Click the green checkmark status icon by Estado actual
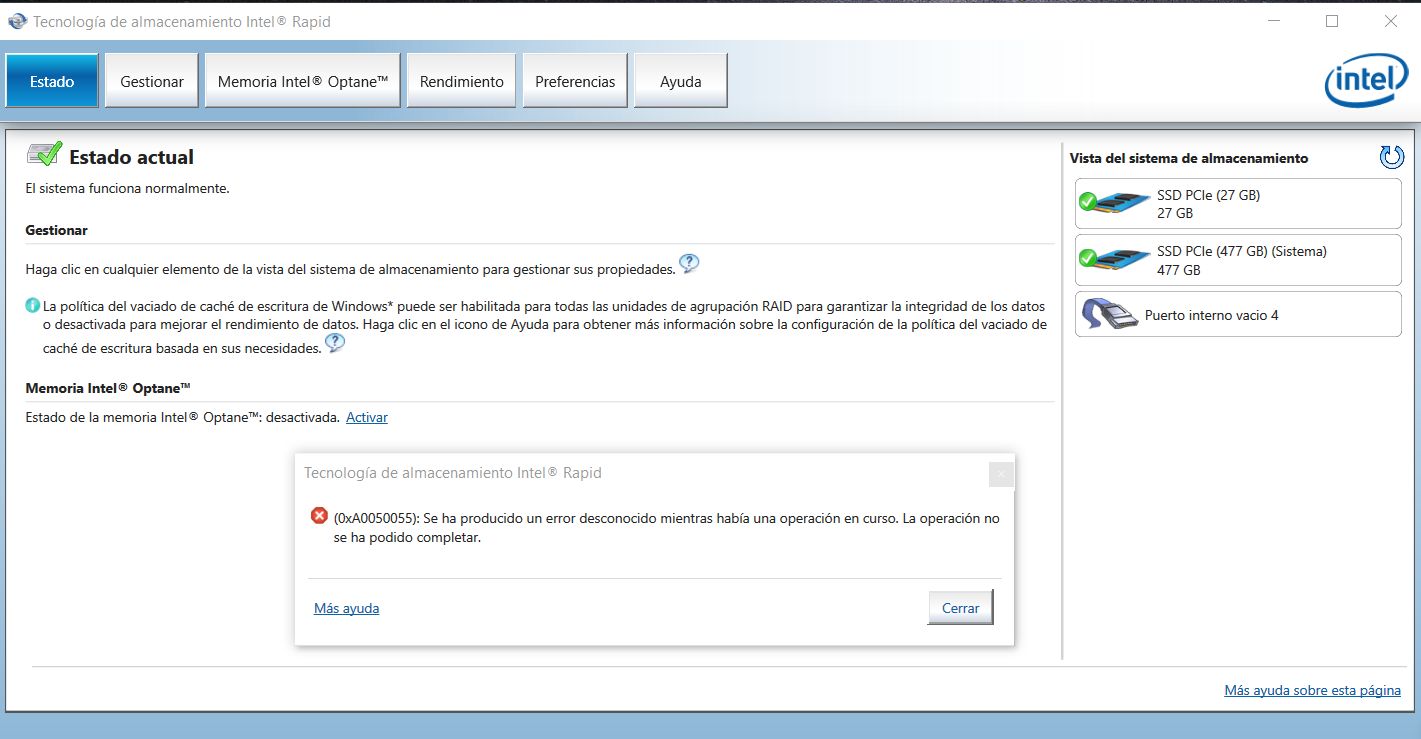1421x739 pixels. click(x=44, y=155)
